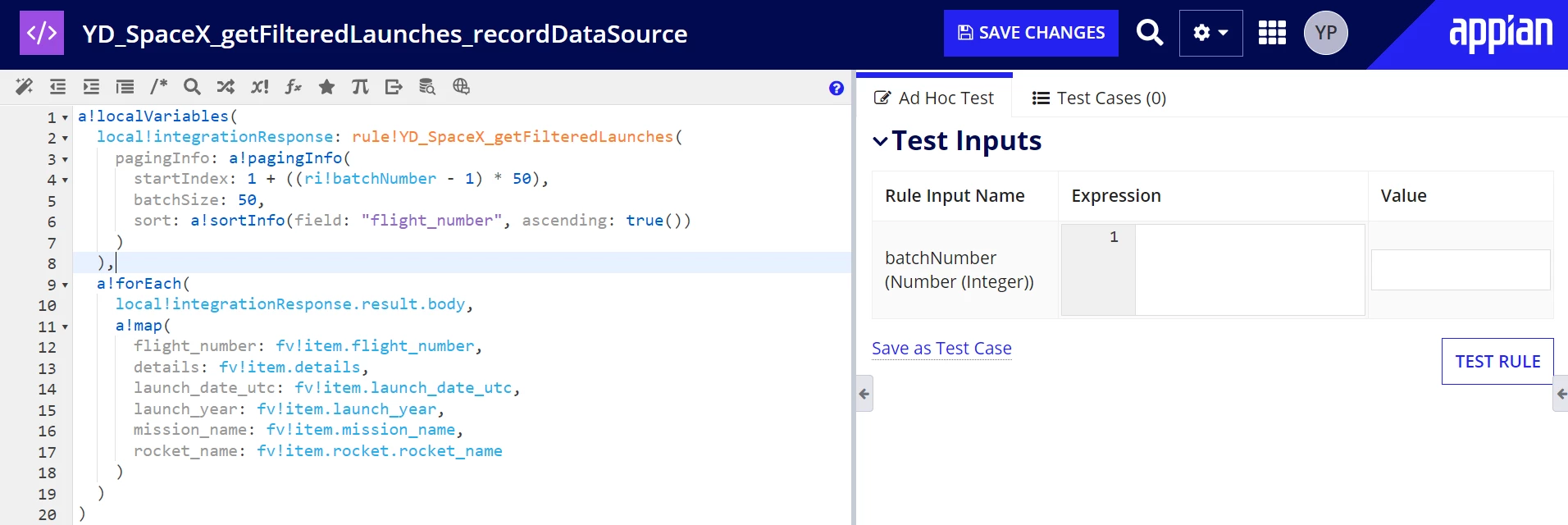Open the YP user profile menu

[1326, 33]
